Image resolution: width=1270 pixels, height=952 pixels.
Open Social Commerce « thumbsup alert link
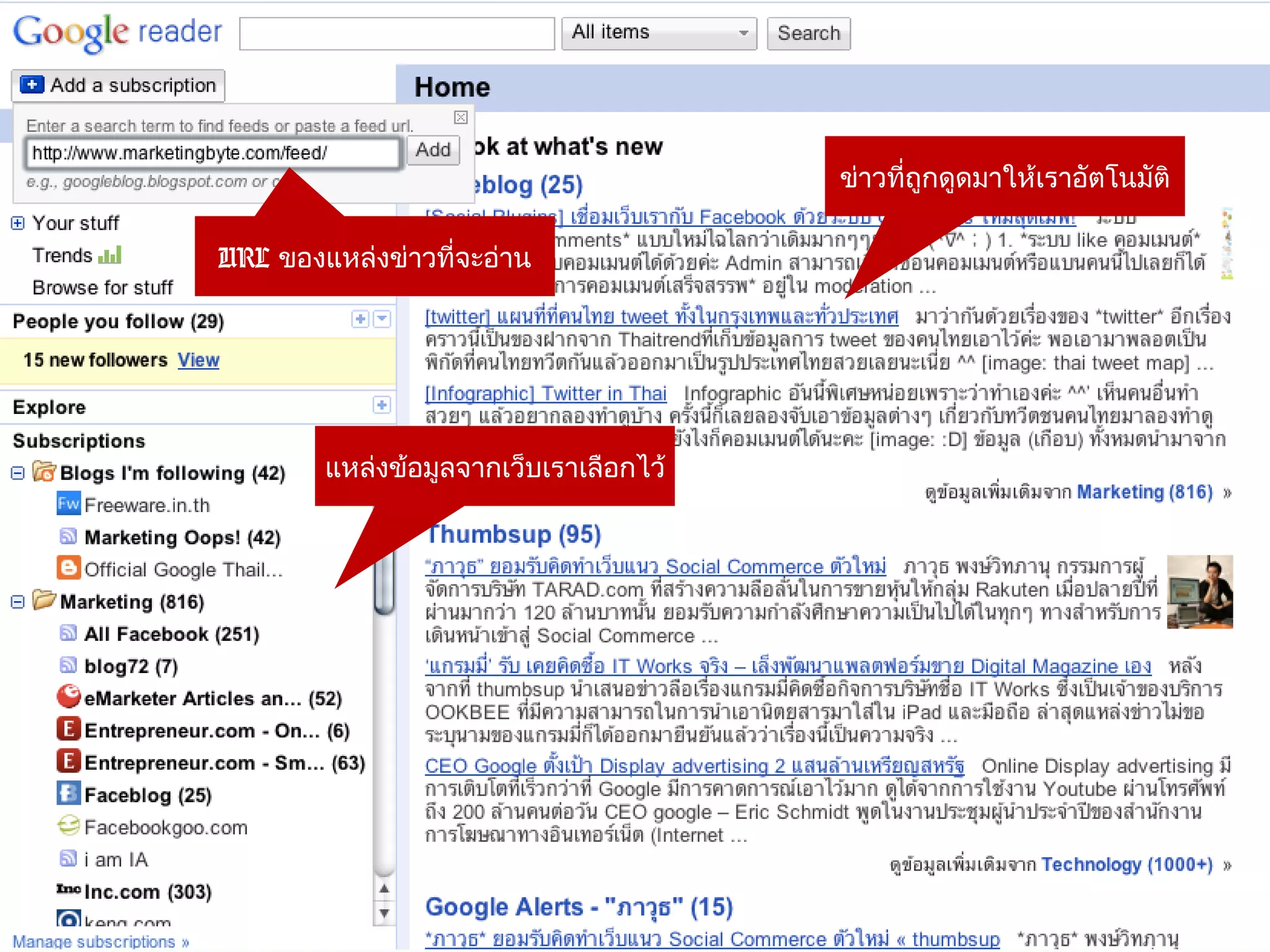click(713, 939)
